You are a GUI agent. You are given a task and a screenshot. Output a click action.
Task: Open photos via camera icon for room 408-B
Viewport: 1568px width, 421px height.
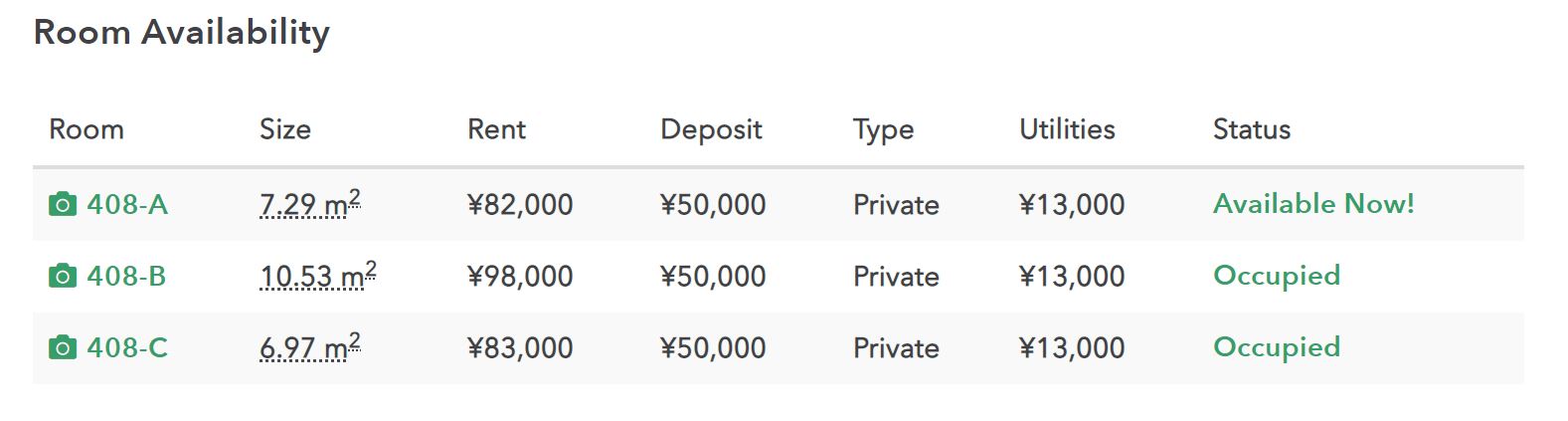[62, 277]
